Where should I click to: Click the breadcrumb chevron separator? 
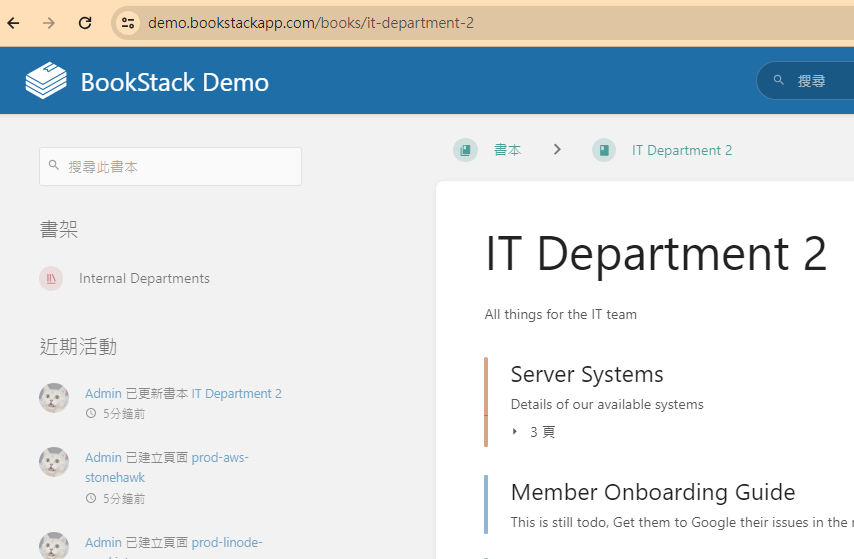[x=557, y=149]
